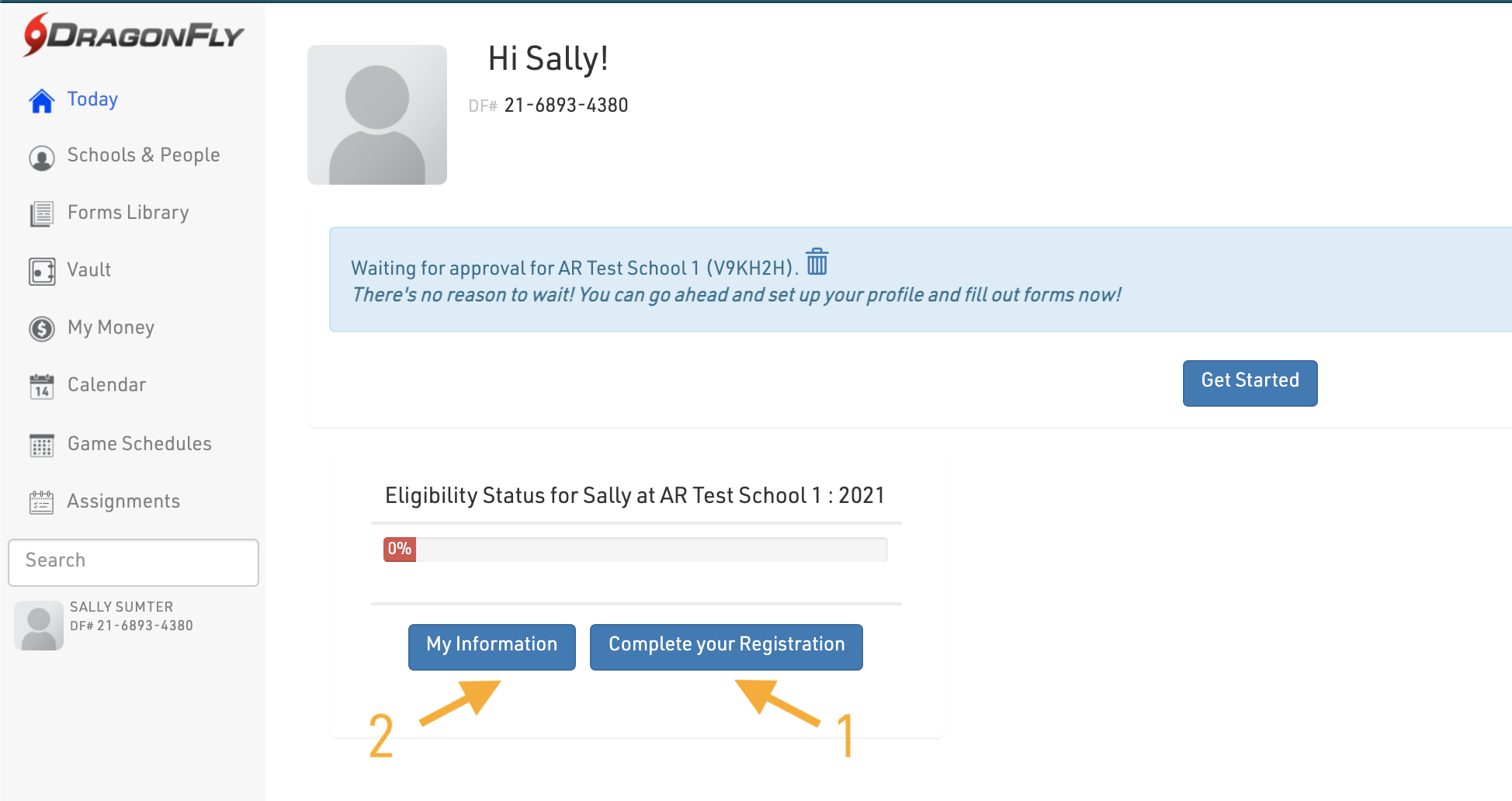Click the Sally Sumter sidebar avatar
This screenshot has width=1512, height=801.
pos(39,625)
